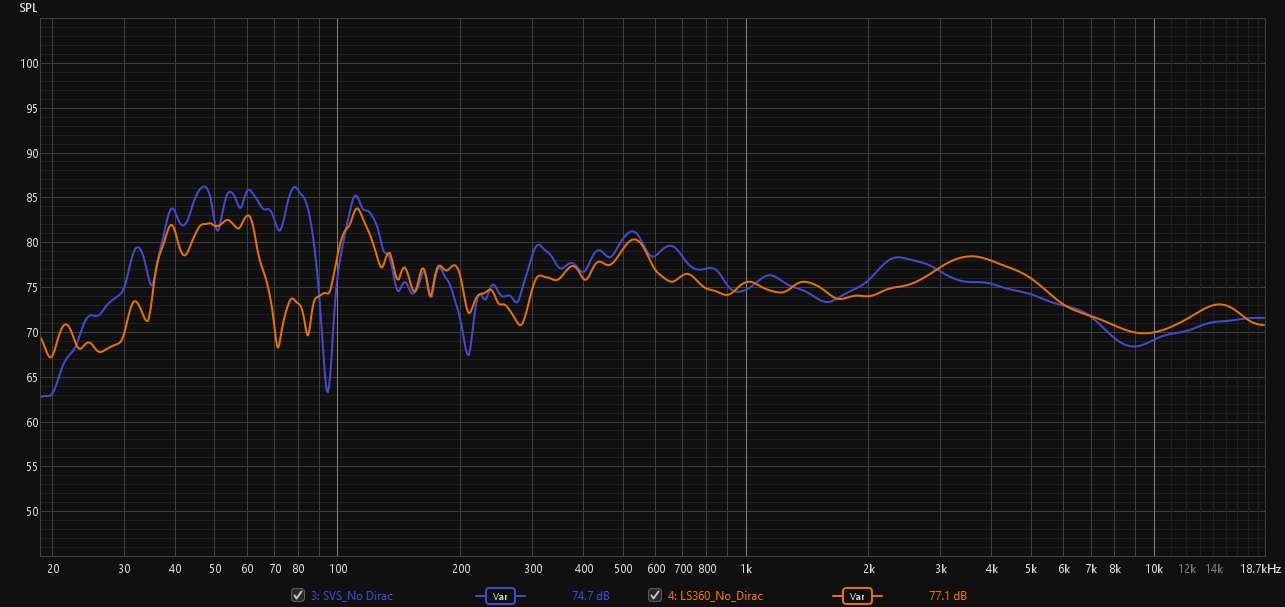1285x607 pixels.
Task: Uncheck the SVS_No Dirac trace checkbox
Action: [297, 596]
